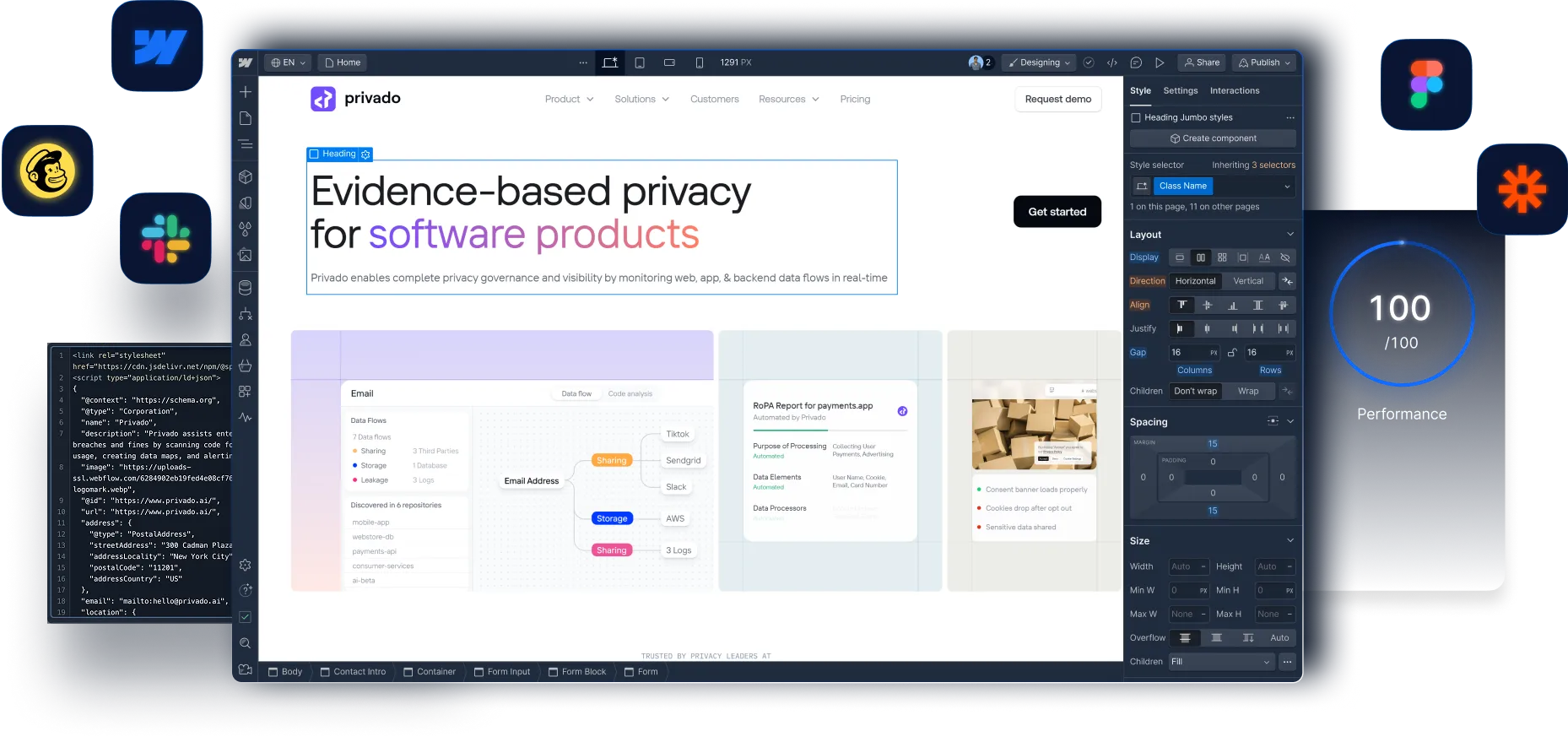Select the desktop base breakpoint icon
The height and width of the screenshot is (742, 1568).
[610, 62]
